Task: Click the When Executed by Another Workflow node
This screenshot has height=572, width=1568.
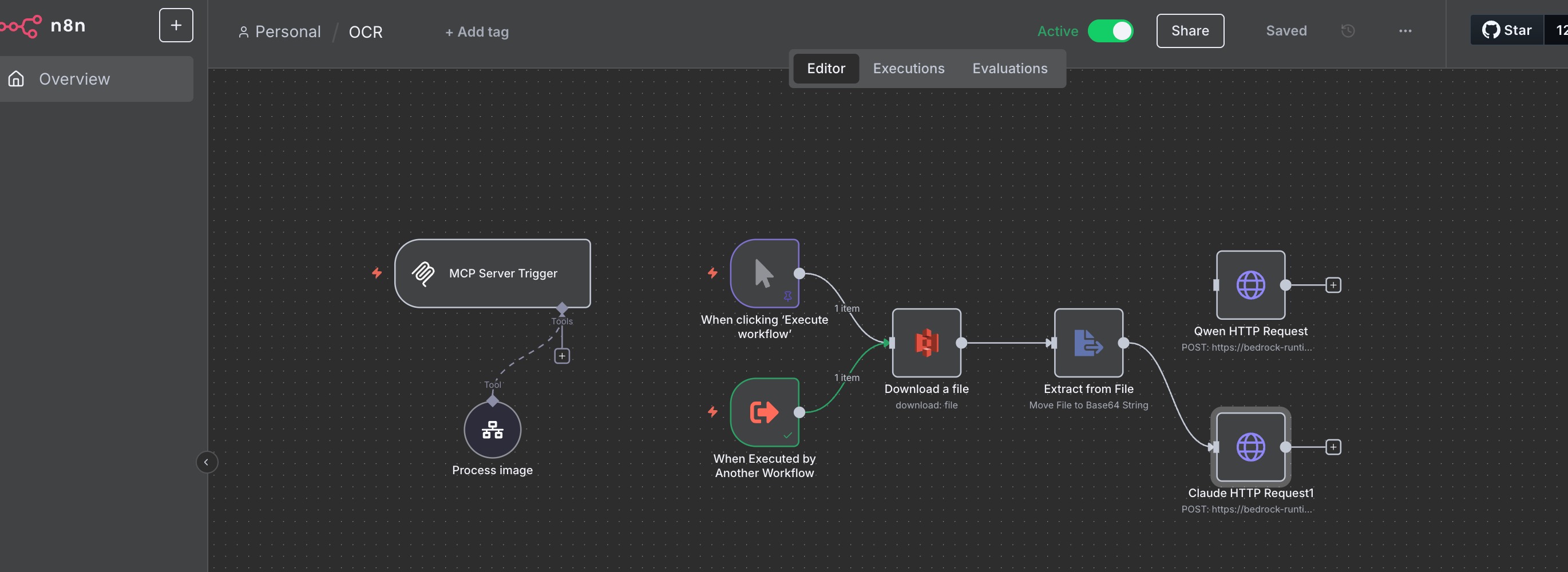Action: point(764,412)
